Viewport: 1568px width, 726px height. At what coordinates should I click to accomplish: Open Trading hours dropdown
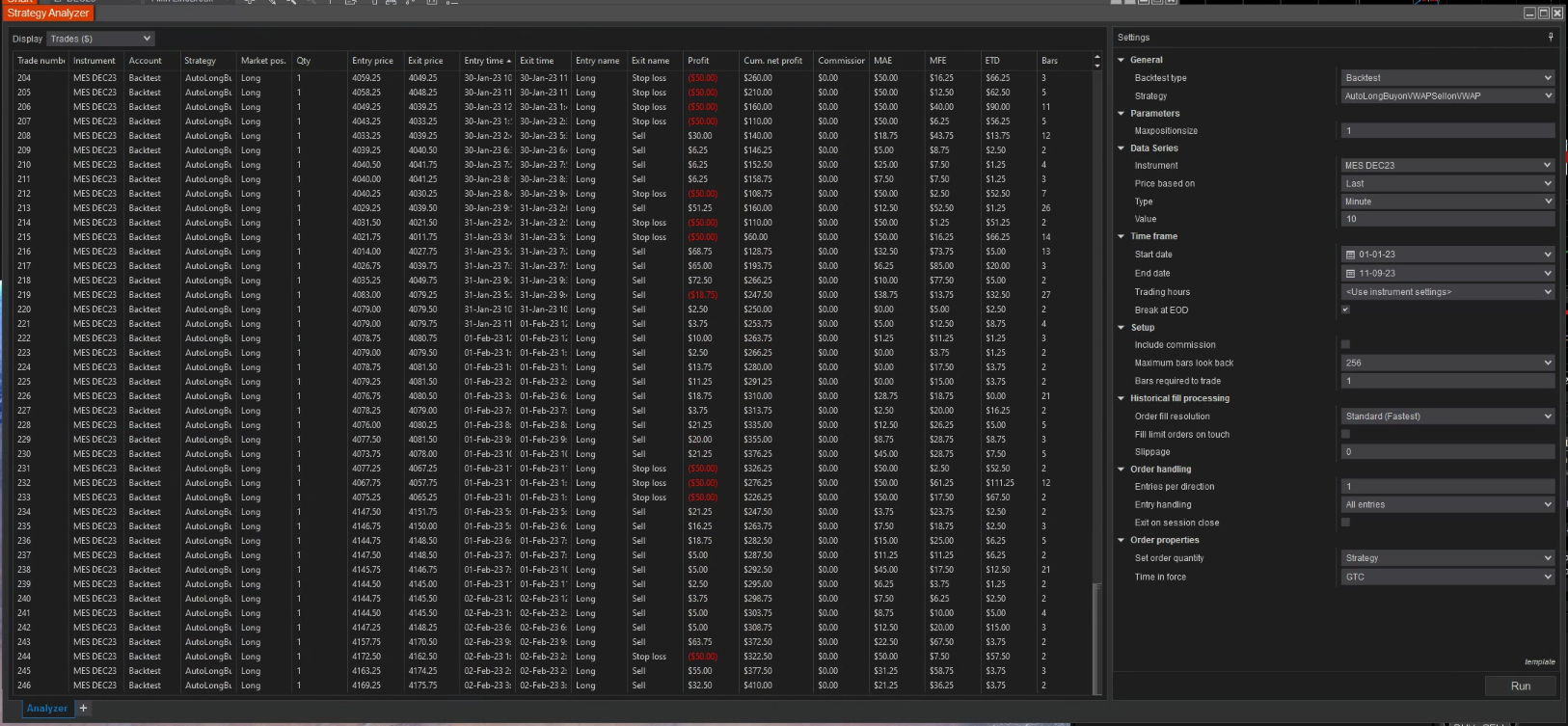point(1447,291)
